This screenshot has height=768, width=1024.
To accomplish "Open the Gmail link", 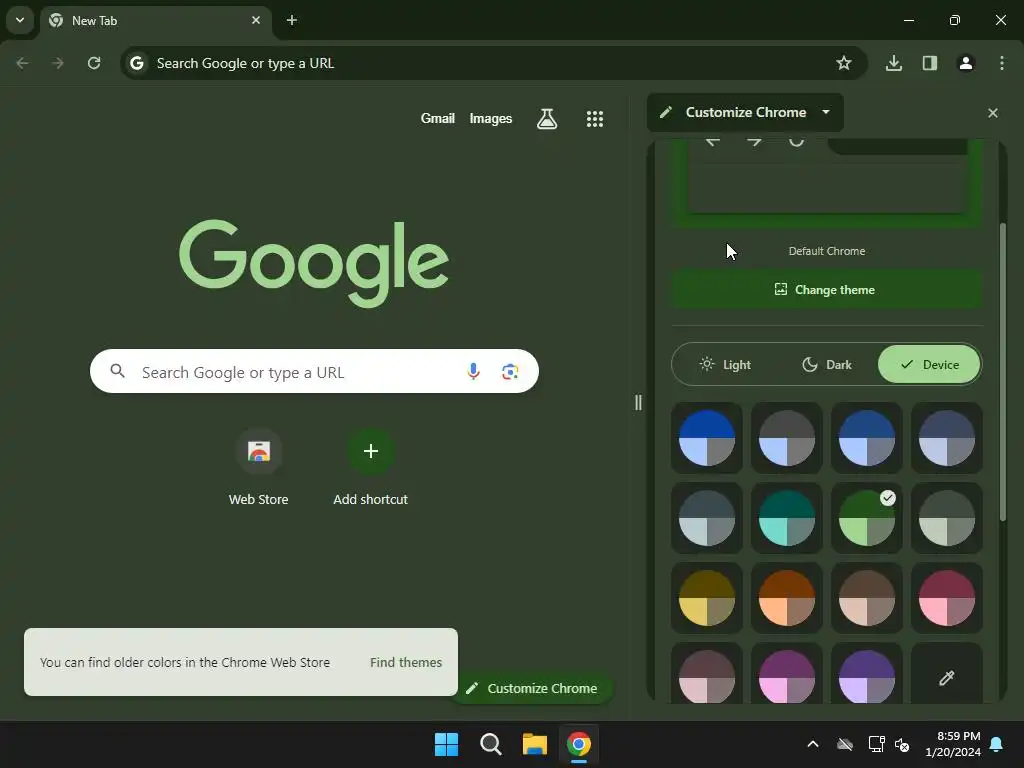I will 438,119.
